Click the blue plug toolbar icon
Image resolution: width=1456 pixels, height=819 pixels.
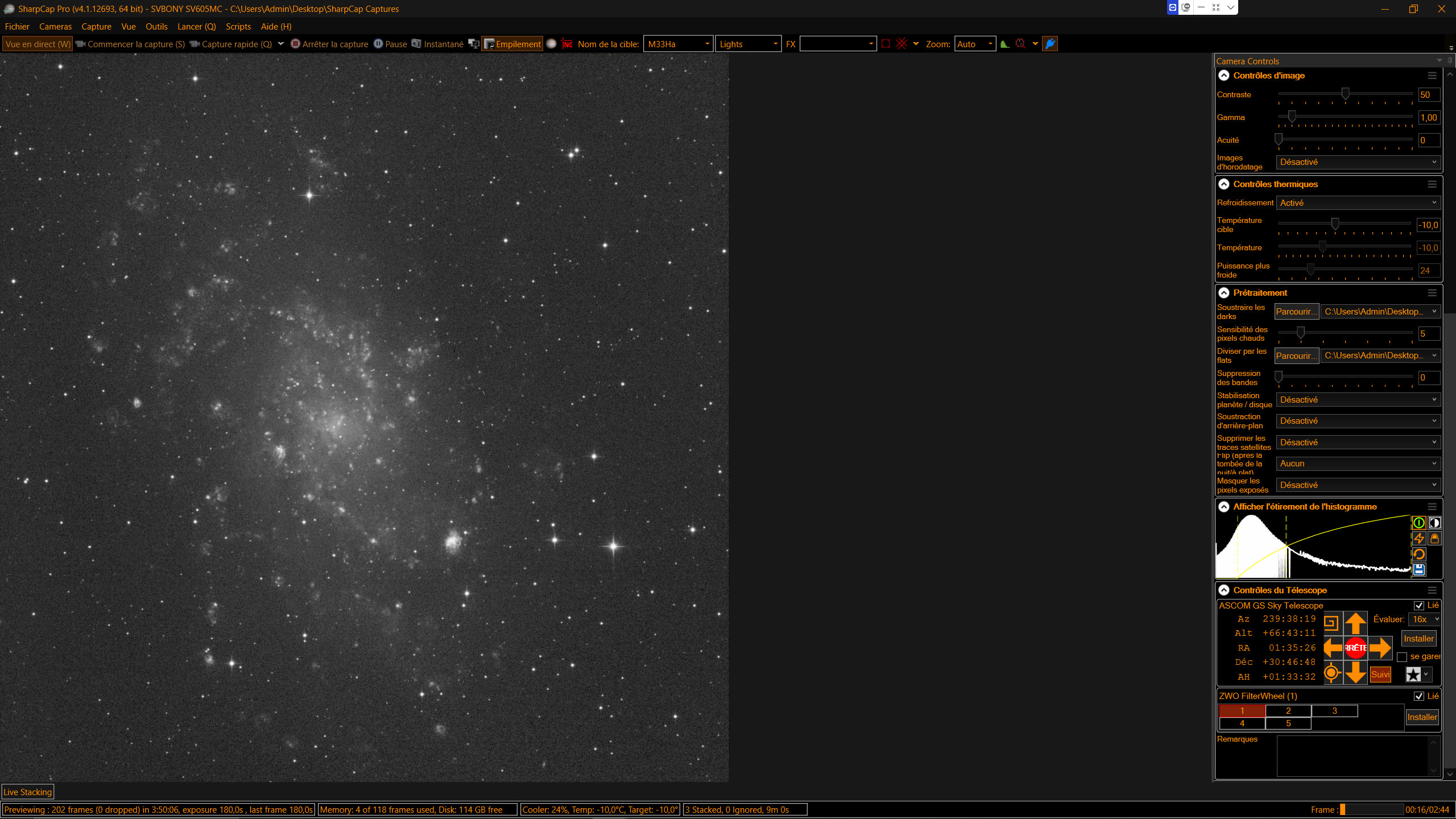pyautogui.click(x=1050, y=44)
